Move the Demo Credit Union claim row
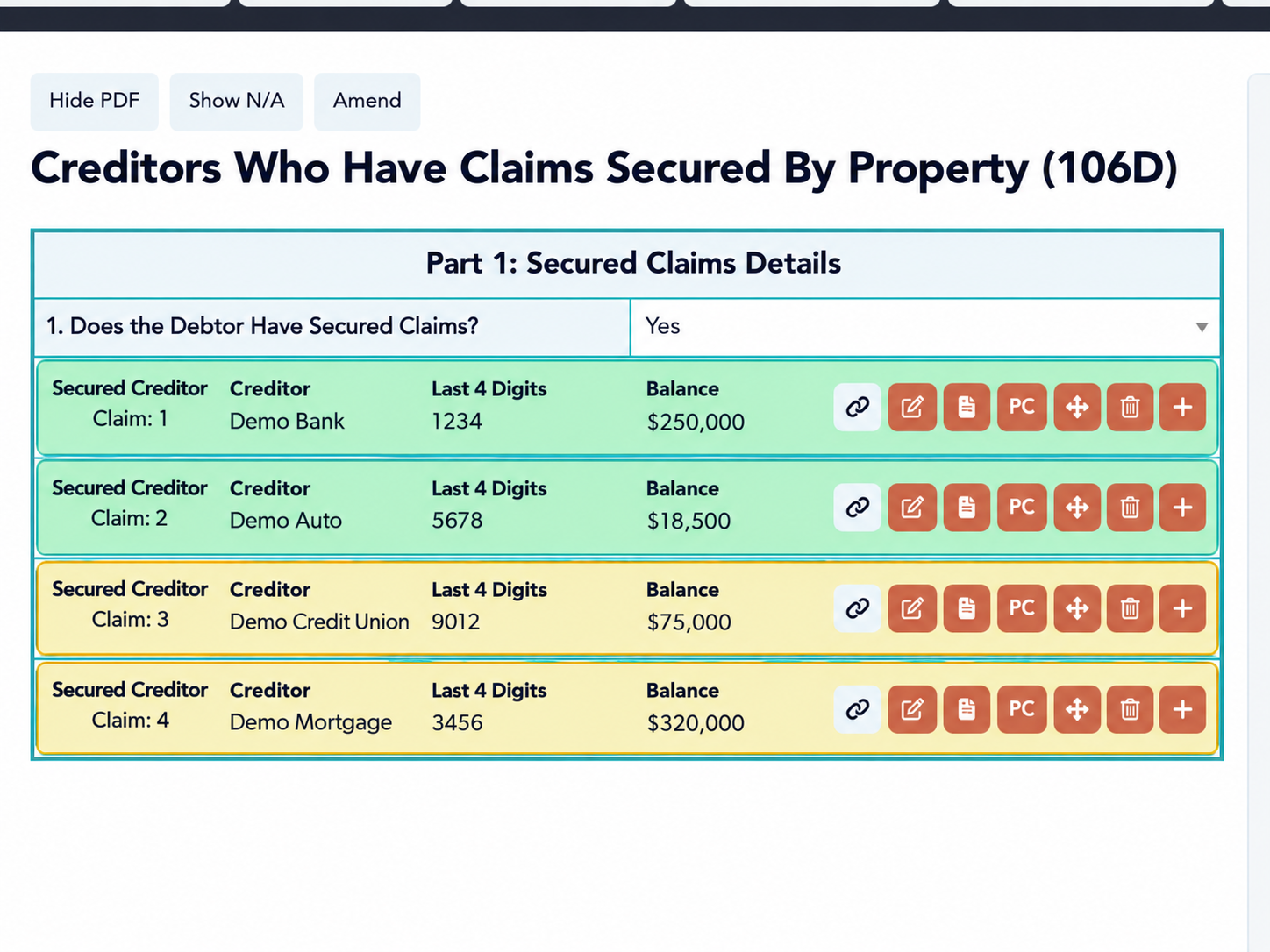This screenshot has height=952, width=1270. pyautogui.click(x=1077, y=608)
